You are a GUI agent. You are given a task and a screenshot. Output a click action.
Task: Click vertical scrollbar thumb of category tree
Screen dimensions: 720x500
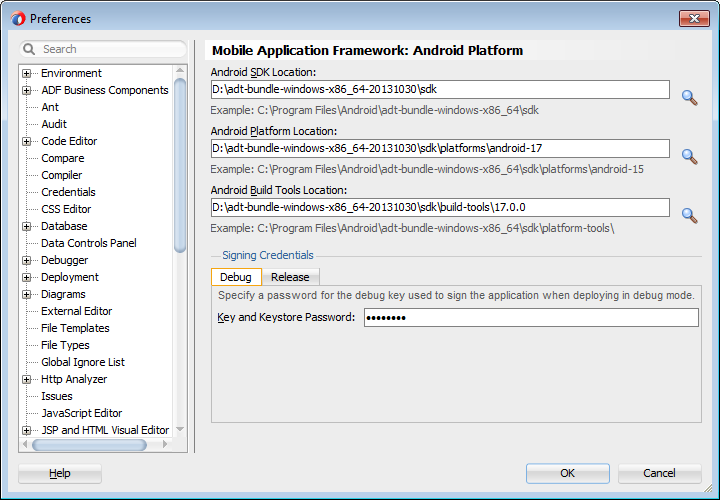click(x=180, y=165)
